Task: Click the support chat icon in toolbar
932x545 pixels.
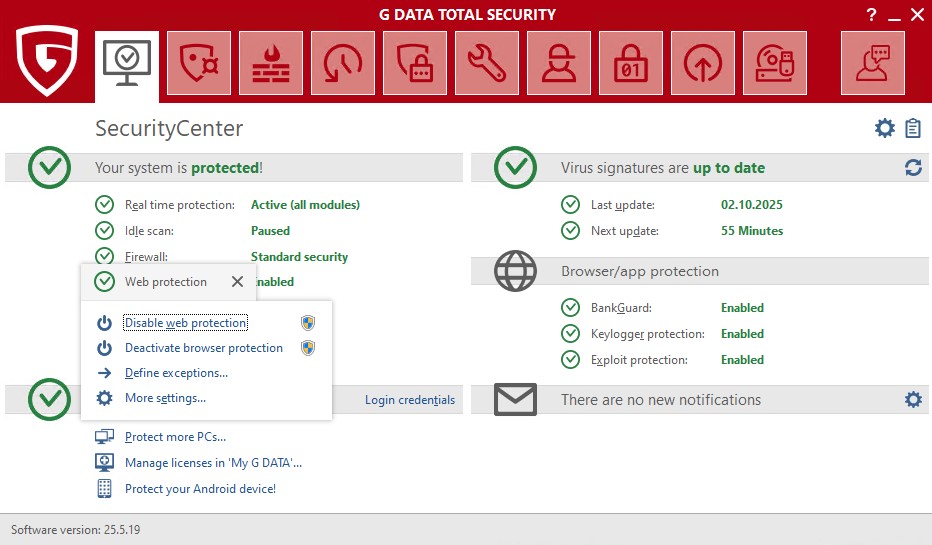Action: pyautogui.click(x=873, y=63)
